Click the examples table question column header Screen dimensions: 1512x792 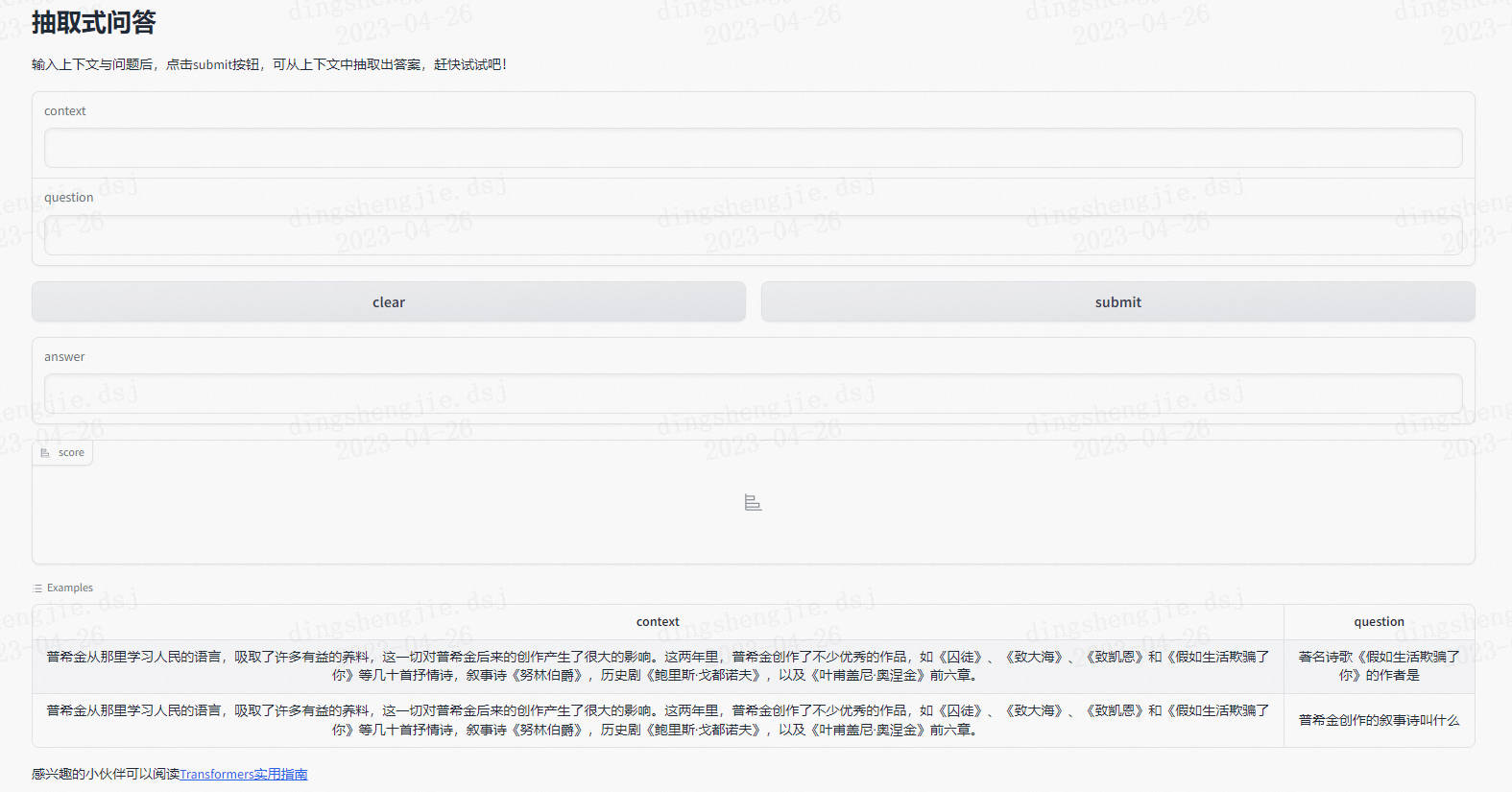coord(1379,622)
